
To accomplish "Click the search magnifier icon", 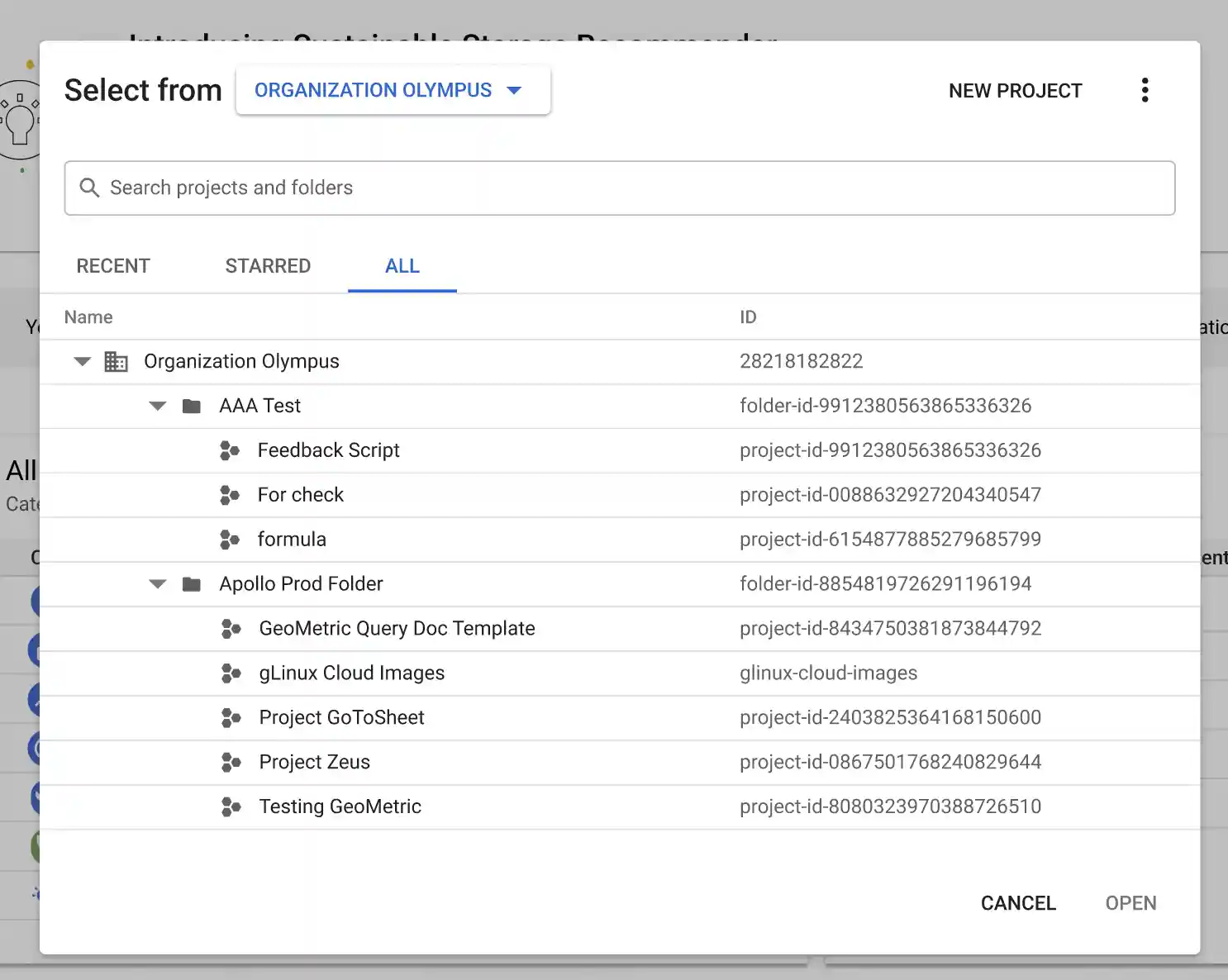I will (x=89, y=188).
